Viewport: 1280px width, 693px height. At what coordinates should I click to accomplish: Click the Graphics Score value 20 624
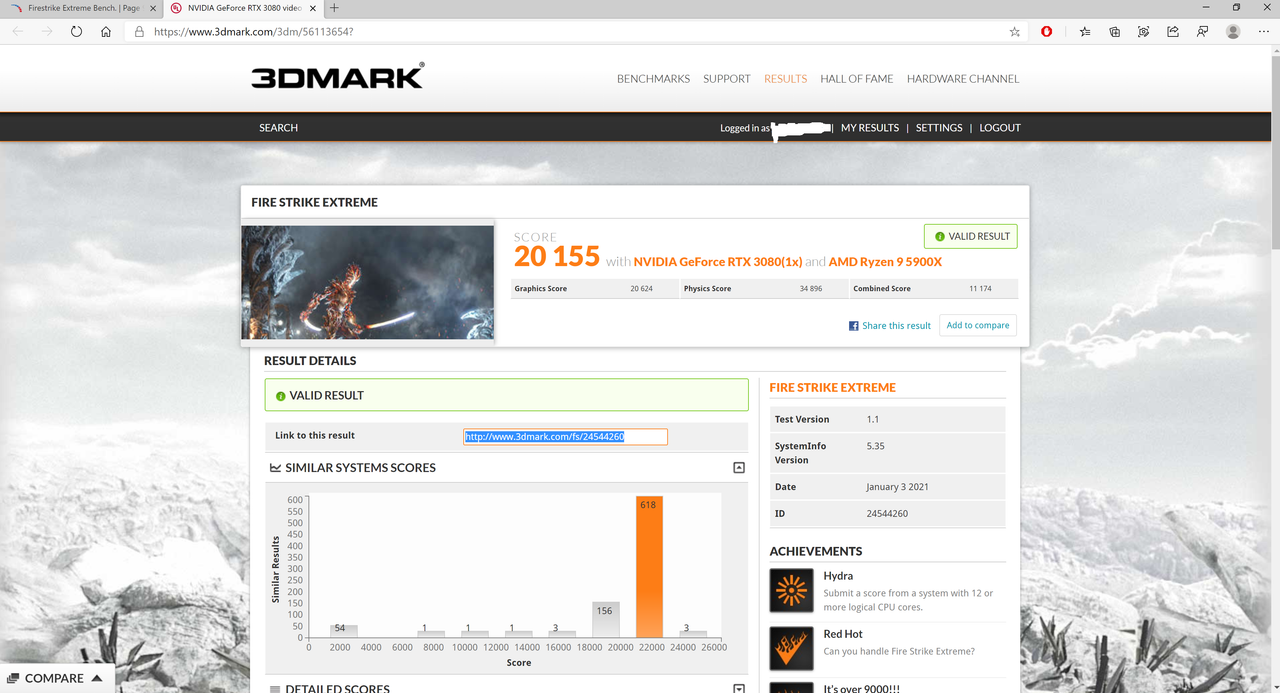coord(641,289)
